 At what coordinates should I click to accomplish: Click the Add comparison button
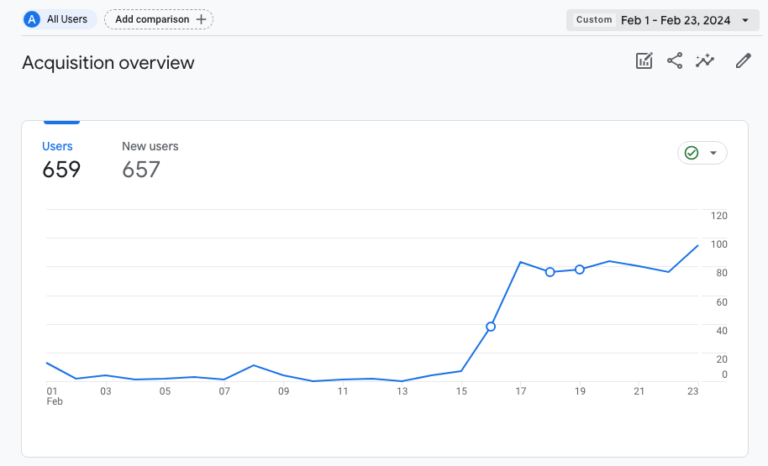coord(159,20)
